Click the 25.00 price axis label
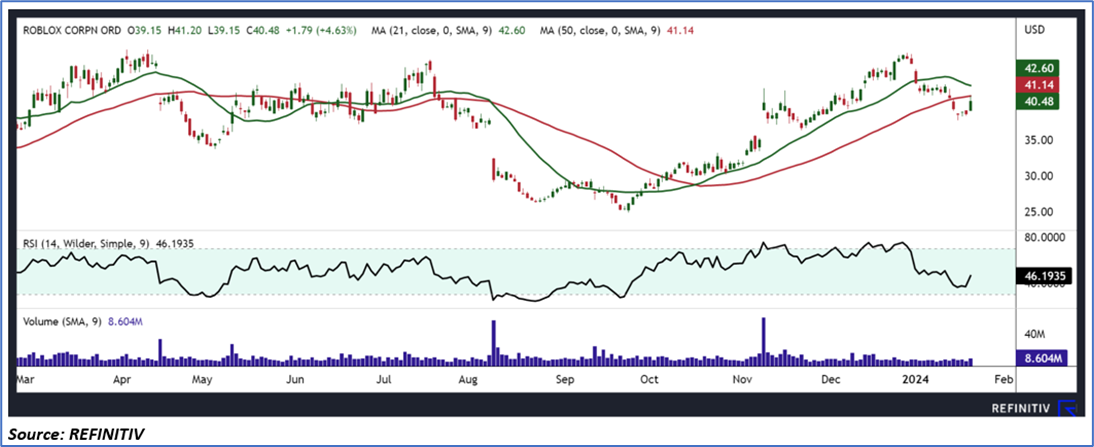Screen dimensions: 1094x447 point(1037,211)
